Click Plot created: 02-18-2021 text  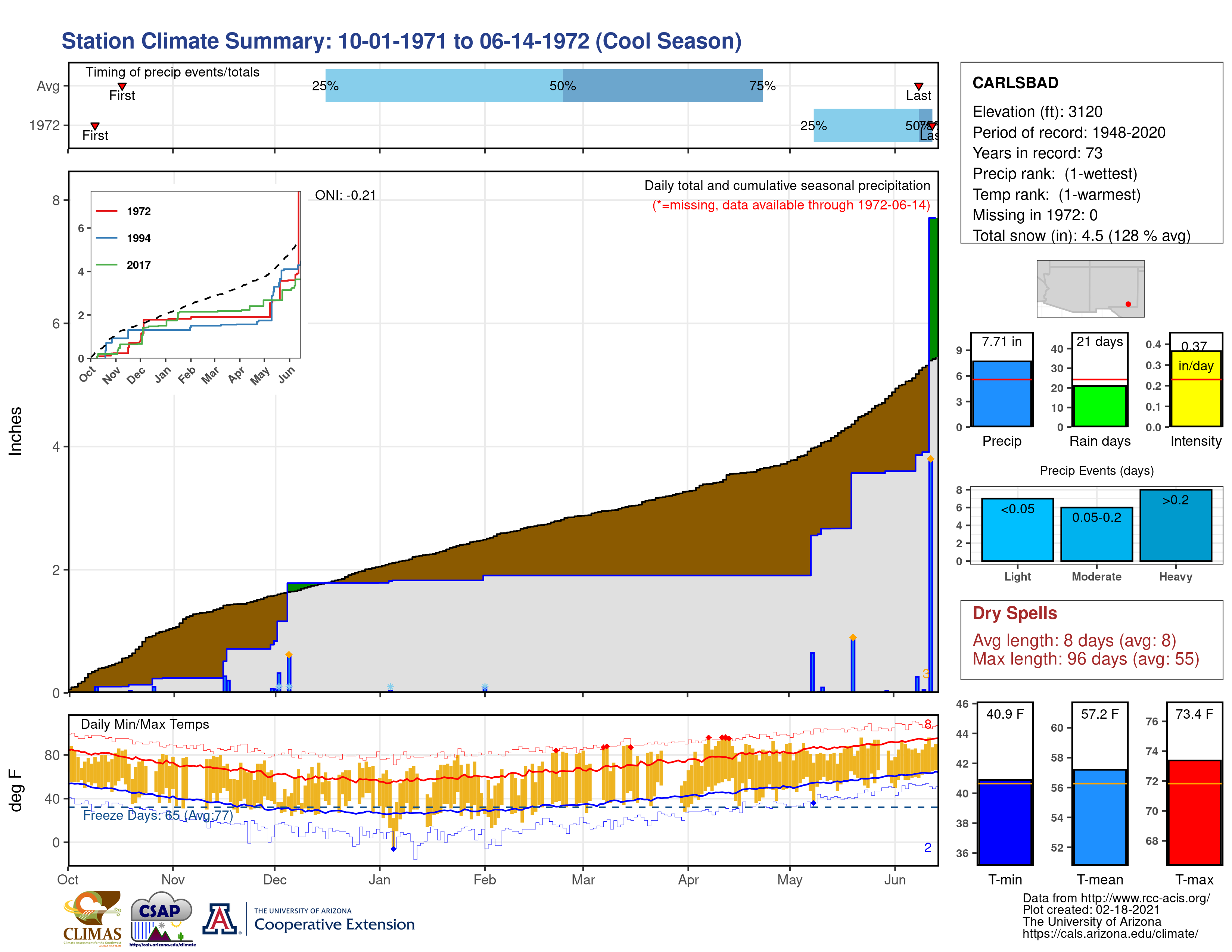click(1091, 910)
